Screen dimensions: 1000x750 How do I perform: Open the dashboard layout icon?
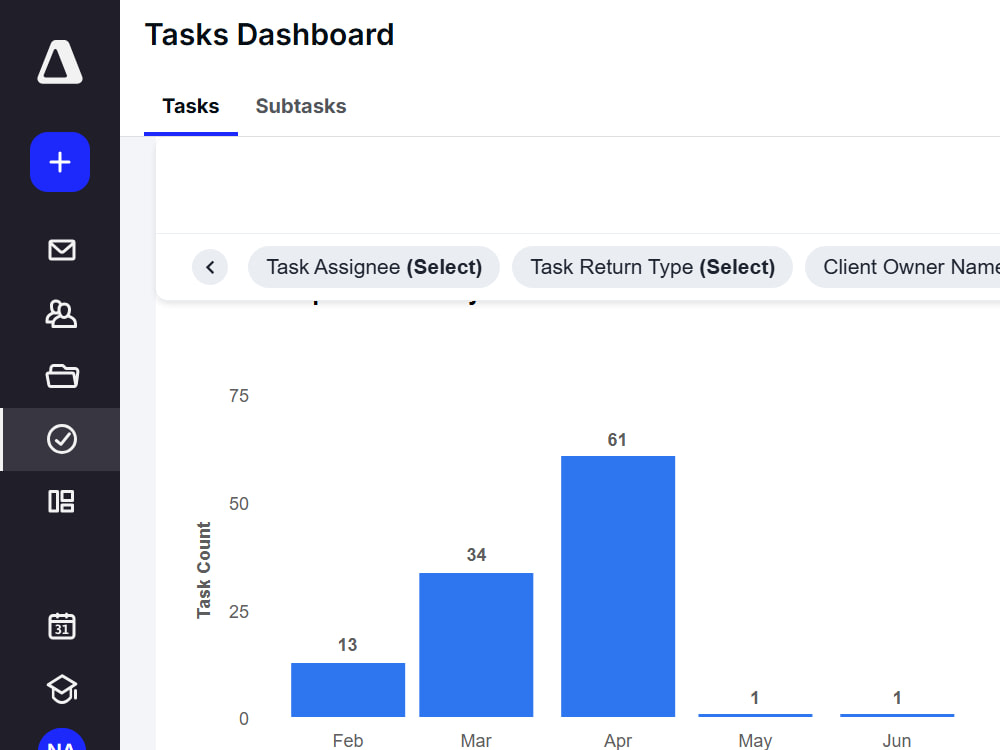coord(62,501)
